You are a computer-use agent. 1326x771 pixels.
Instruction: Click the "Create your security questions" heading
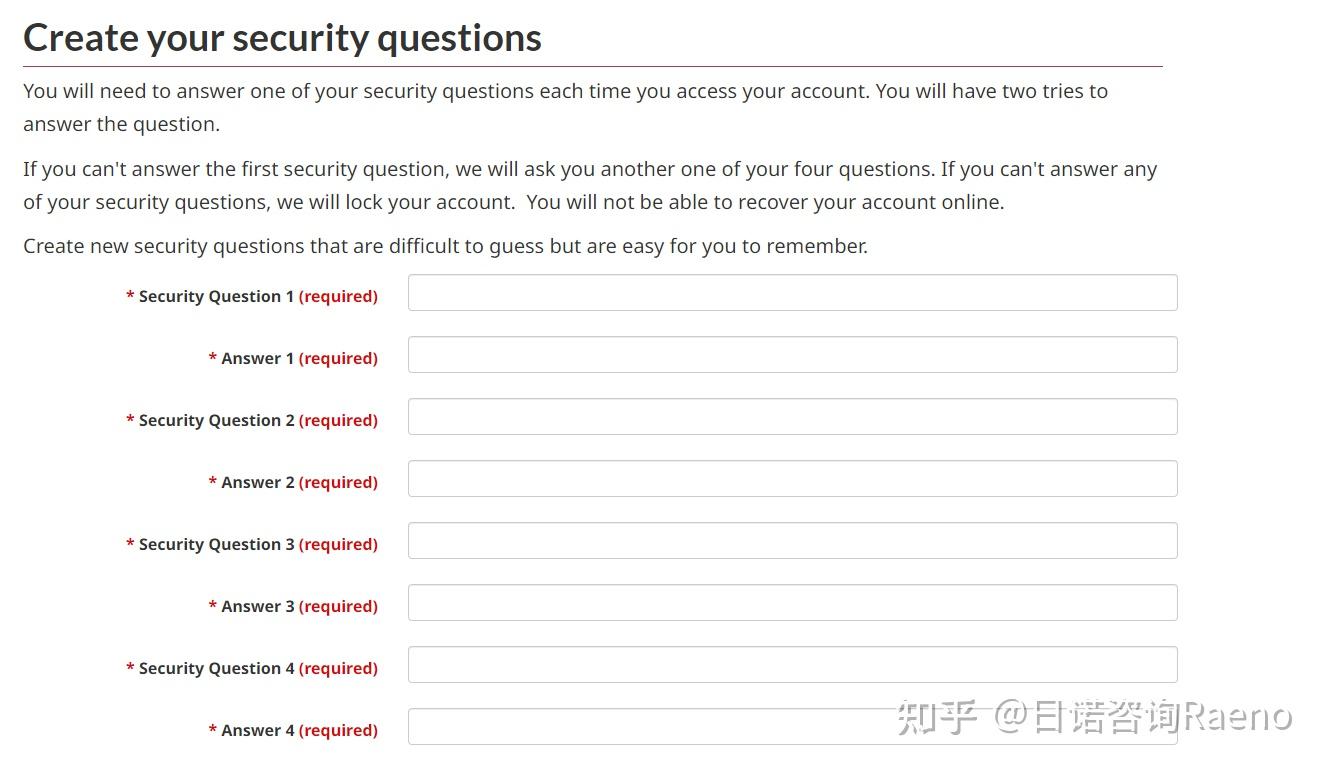click(x=282, y=38)
